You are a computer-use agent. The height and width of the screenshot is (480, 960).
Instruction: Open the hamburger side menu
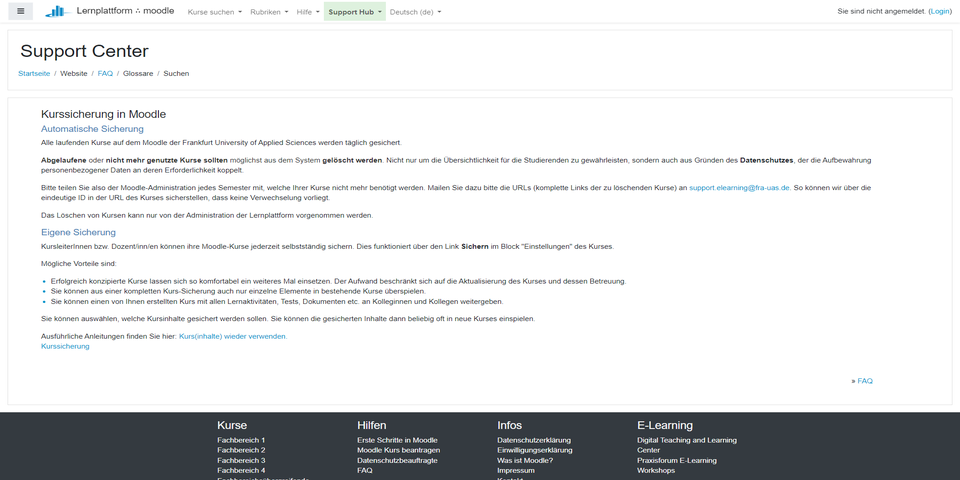[x=21, y=11]
